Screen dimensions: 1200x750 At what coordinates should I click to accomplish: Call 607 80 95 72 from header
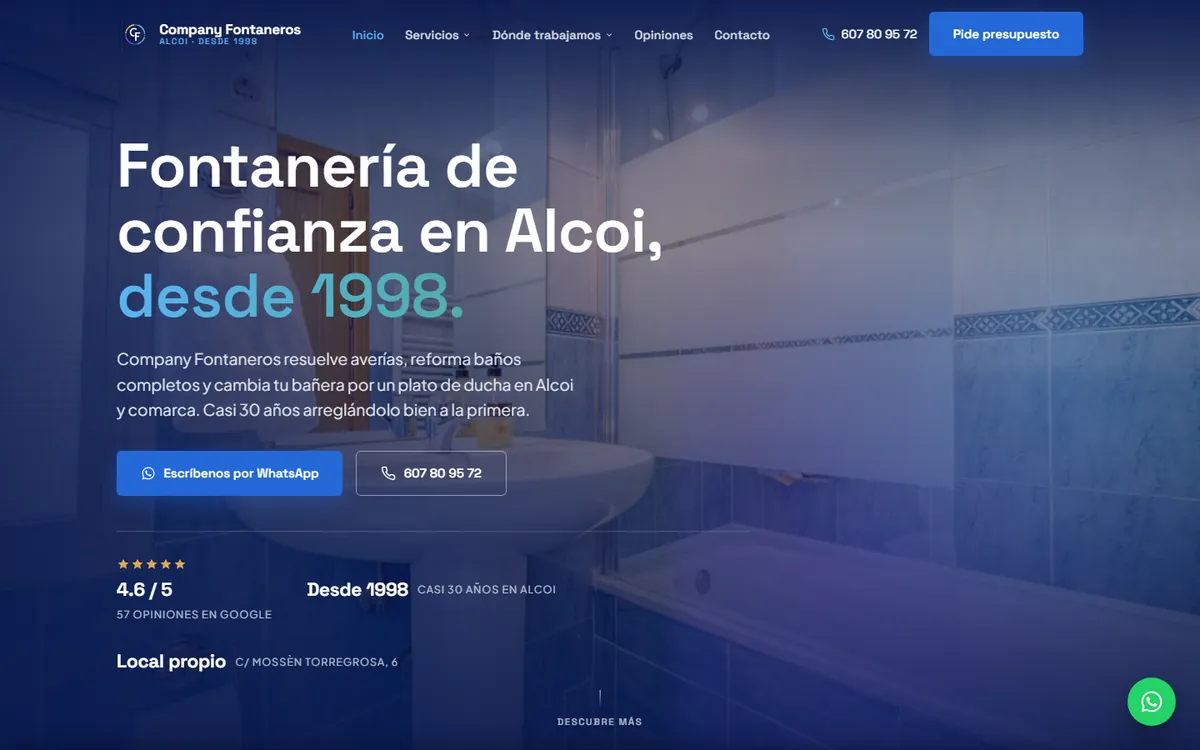tap(869, 34)
